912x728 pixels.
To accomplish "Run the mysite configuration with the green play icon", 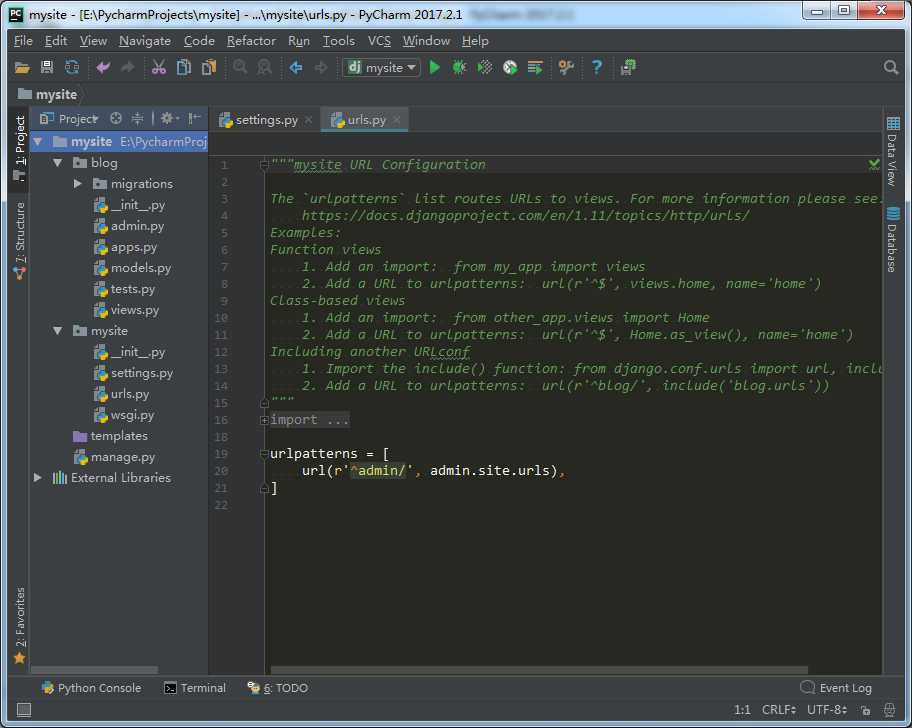I will click(x=435, y=67).
